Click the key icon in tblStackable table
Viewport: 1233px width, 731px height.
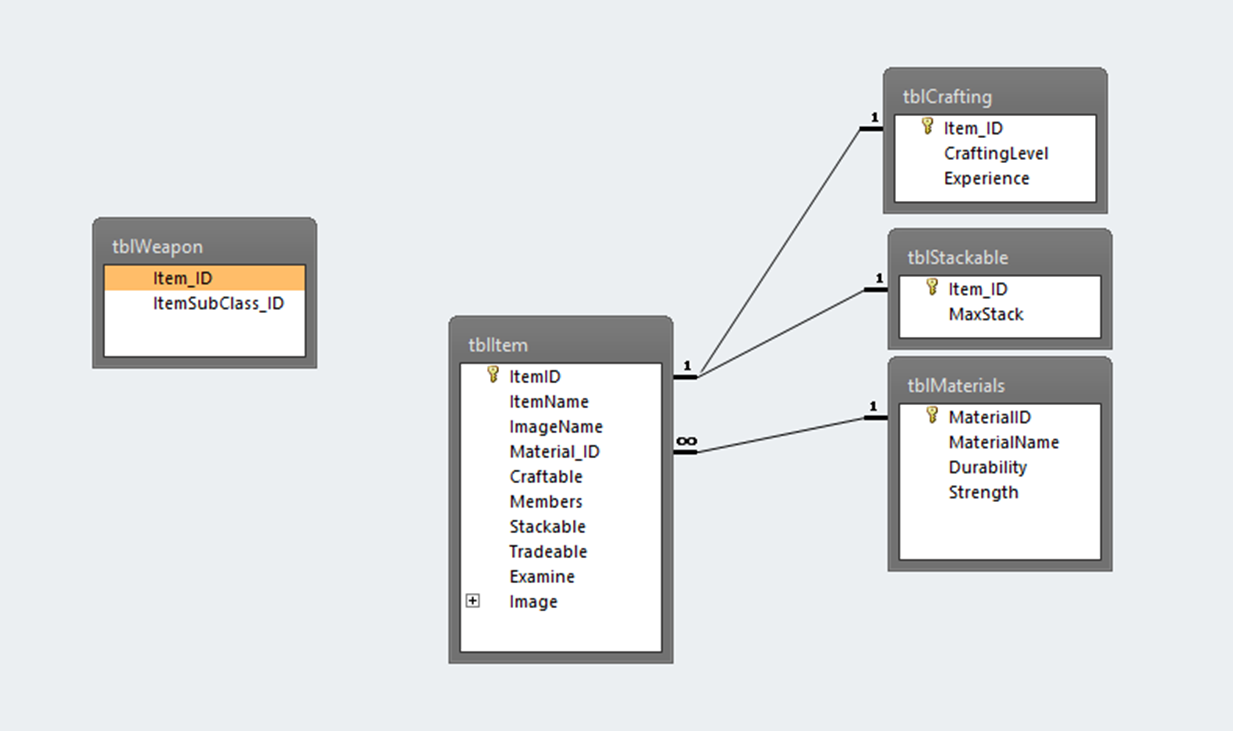tap(932, 288)
